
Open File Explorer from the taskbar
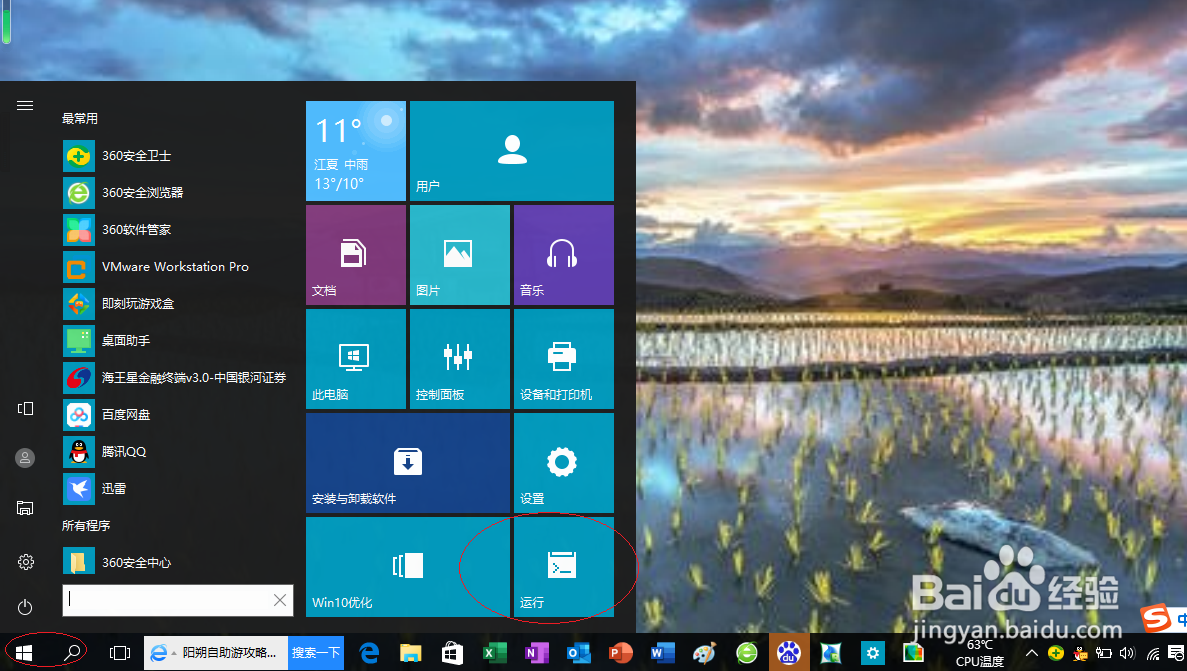tap(410, 653)
